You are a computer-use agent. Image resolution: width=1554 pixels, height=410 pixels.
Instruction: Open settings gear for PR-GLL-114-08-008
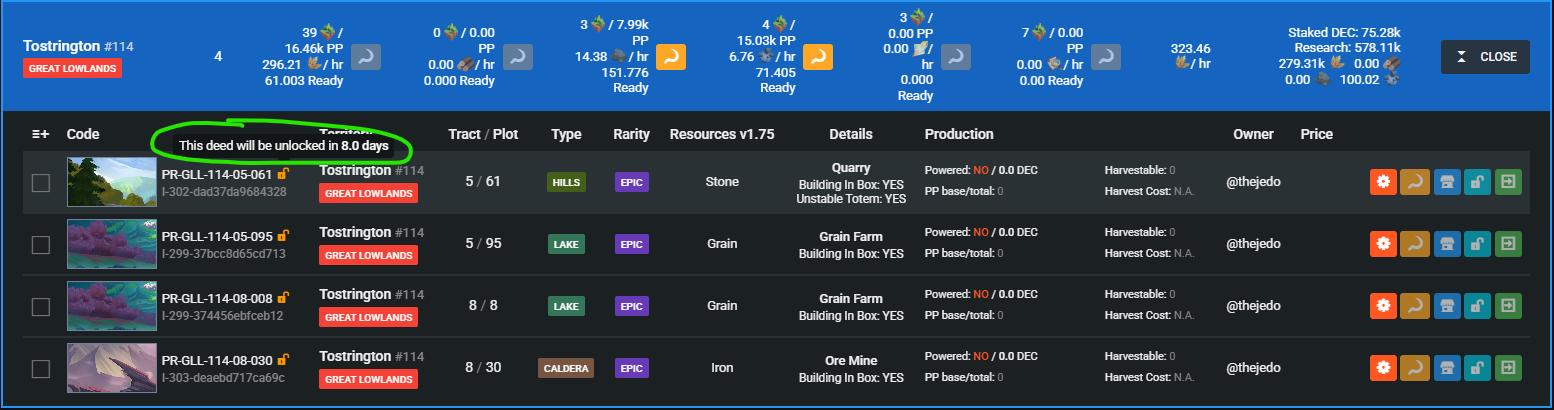(1384, 305)
